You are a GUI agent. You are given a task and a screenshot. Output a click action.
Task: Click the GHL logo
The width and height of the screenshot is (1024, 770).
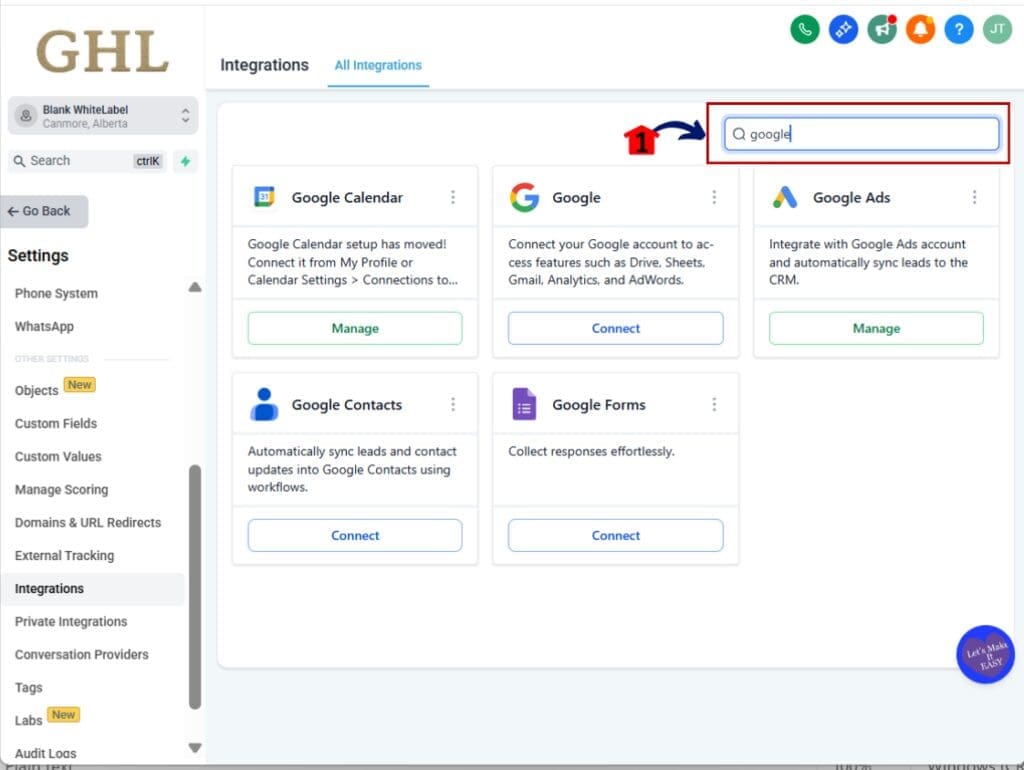point(103,52)
